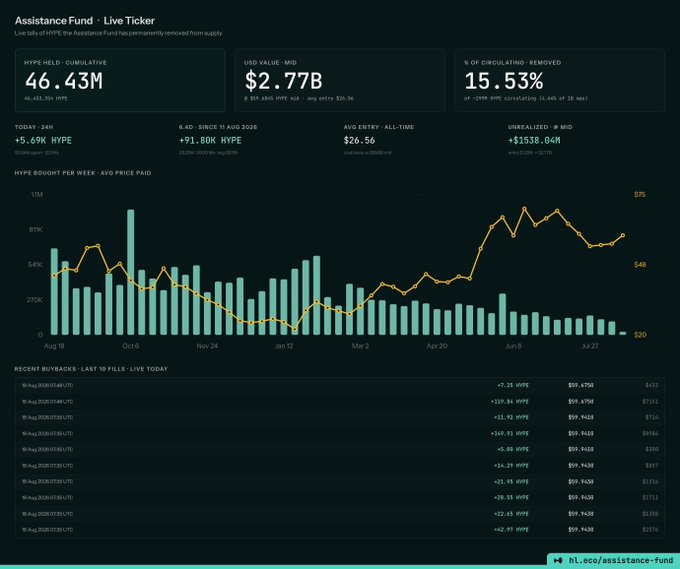Click the 'Jun 8' x-axis label
This screenshot has height=569, width=680.
click(x=513, y=346)
